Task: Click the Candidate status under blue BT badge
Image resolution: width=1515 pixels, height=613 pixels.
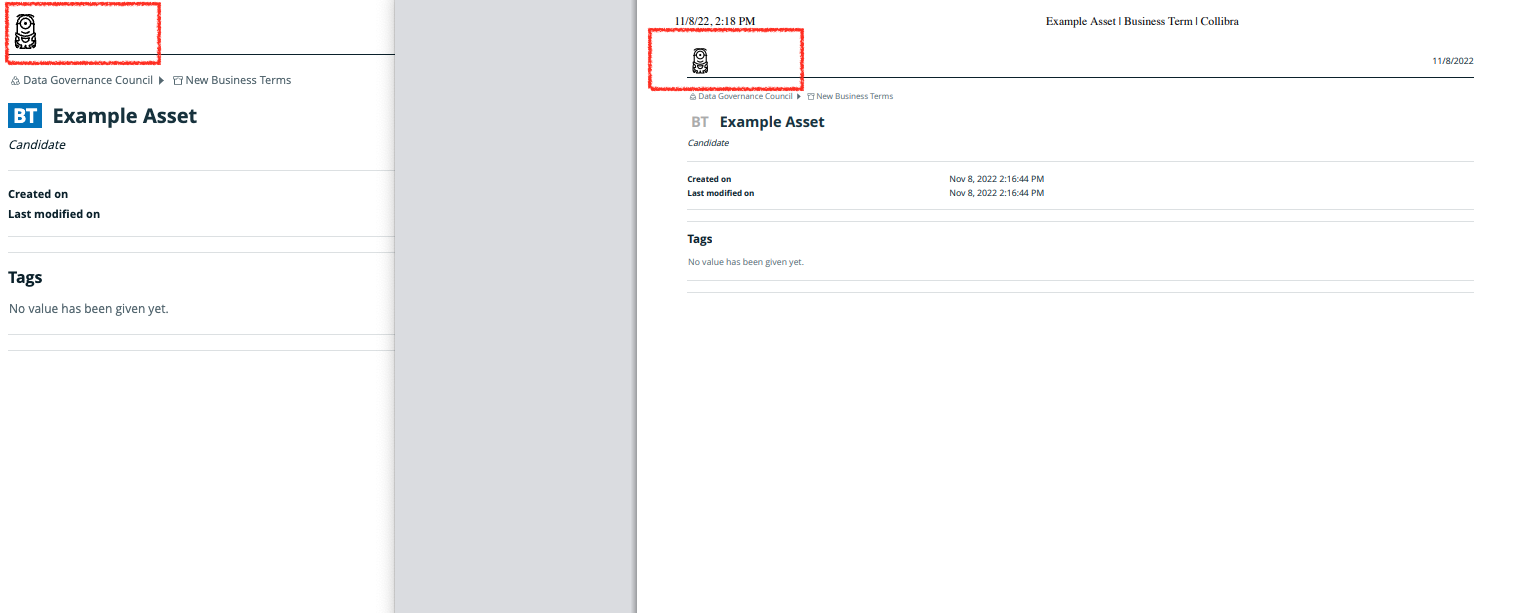Action: click(x=37, y=145)
